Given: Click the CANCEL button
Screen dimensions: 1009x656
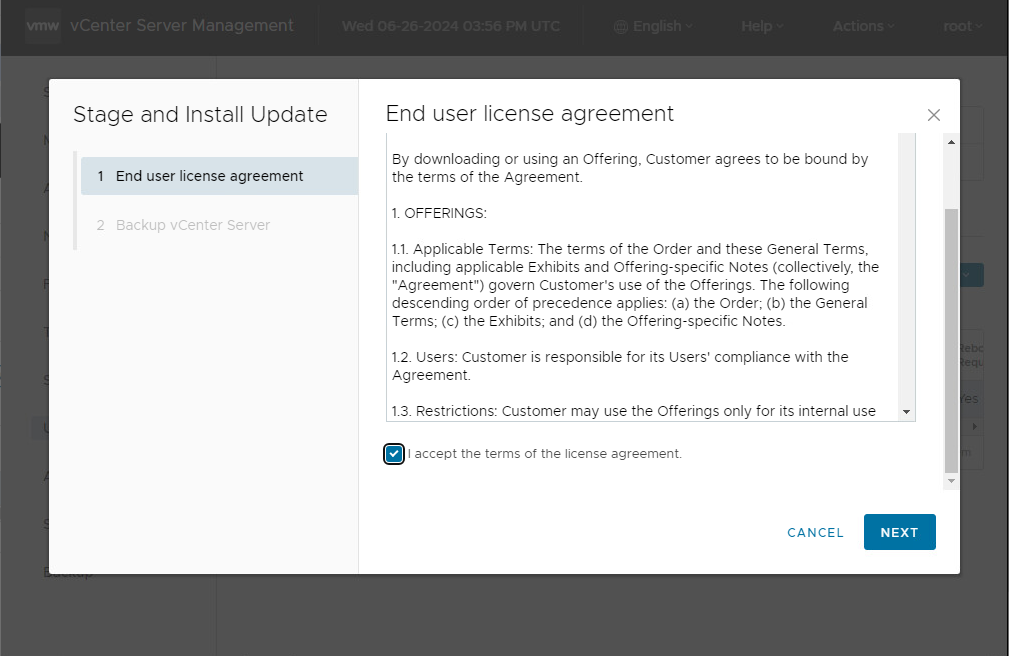Looking at the screenshot, I should tap(815, 532).
